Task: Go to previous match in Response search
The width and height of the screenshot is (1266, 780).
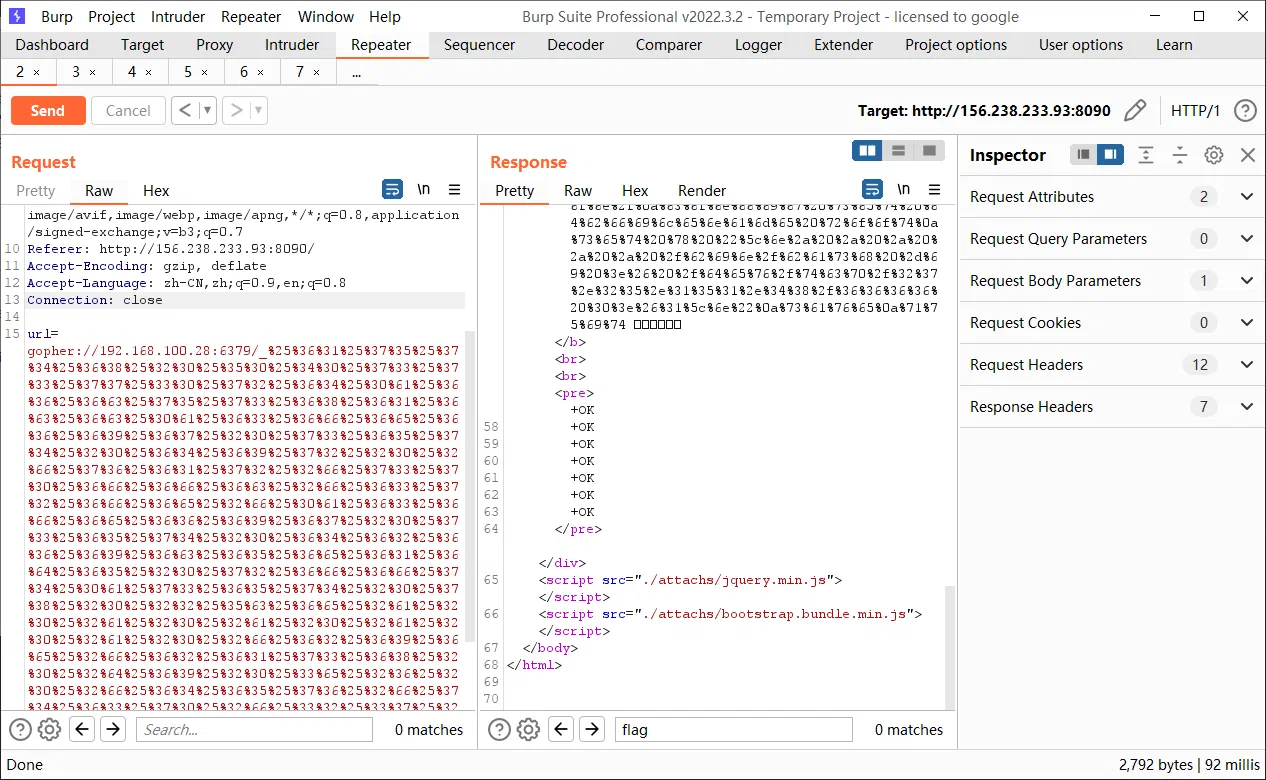Action: tap(561, 729)
